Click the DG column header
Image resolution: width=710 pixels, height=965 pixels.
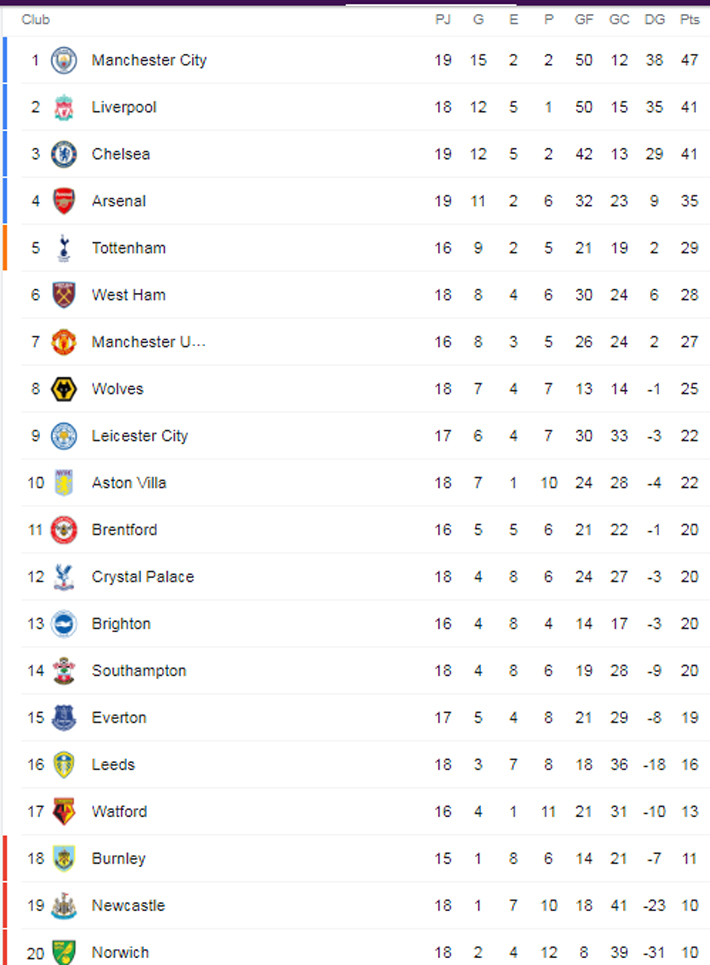tap(654, 20)
